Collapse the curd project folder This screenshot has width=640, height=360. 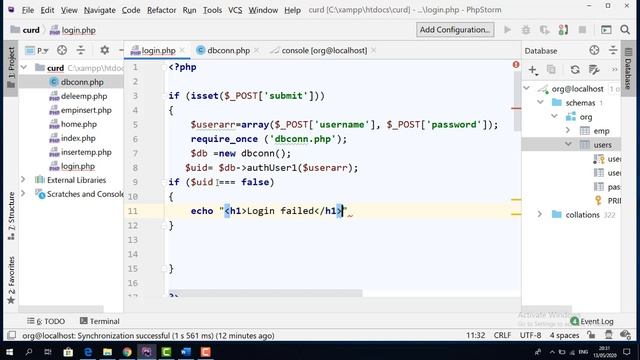[x=24, y=67]
